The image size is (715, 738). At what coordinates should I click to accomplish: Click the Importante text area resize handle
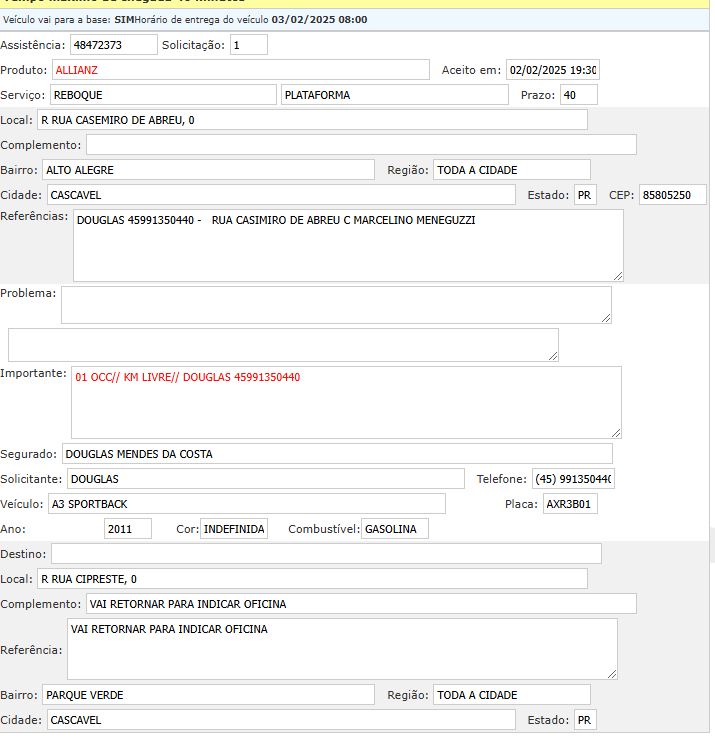[616, 433]
